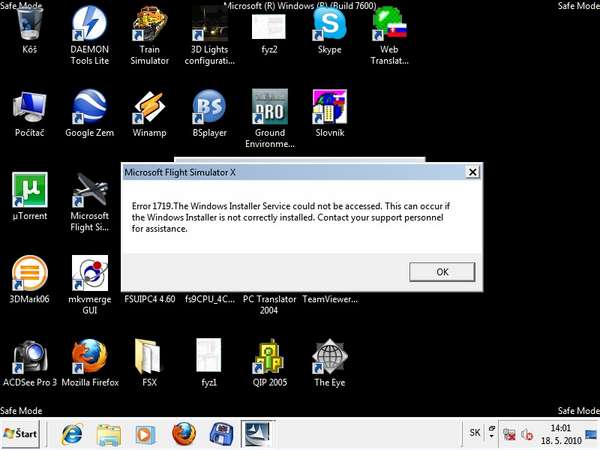Open the FSX folder on desktop
This screenshot has height=450, width=600.
149,356
